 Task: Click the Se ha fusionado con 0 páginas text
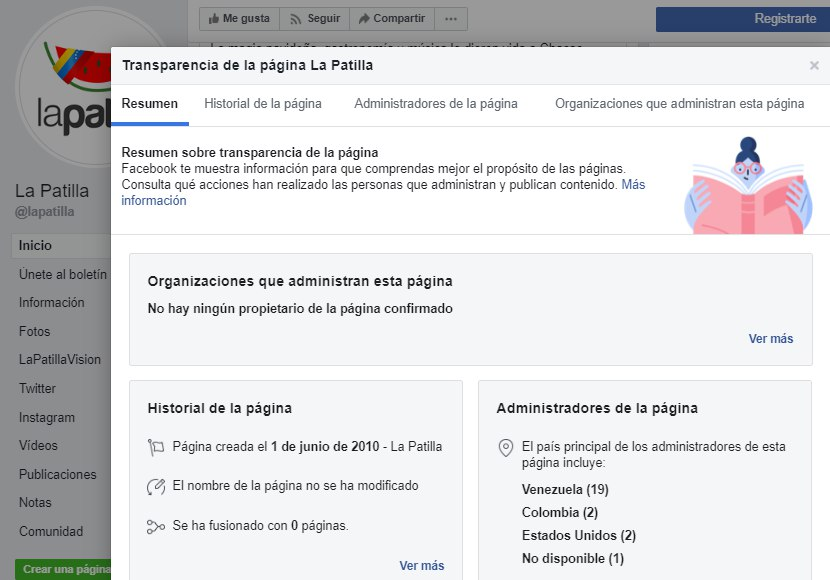click(x=260, y=526)
